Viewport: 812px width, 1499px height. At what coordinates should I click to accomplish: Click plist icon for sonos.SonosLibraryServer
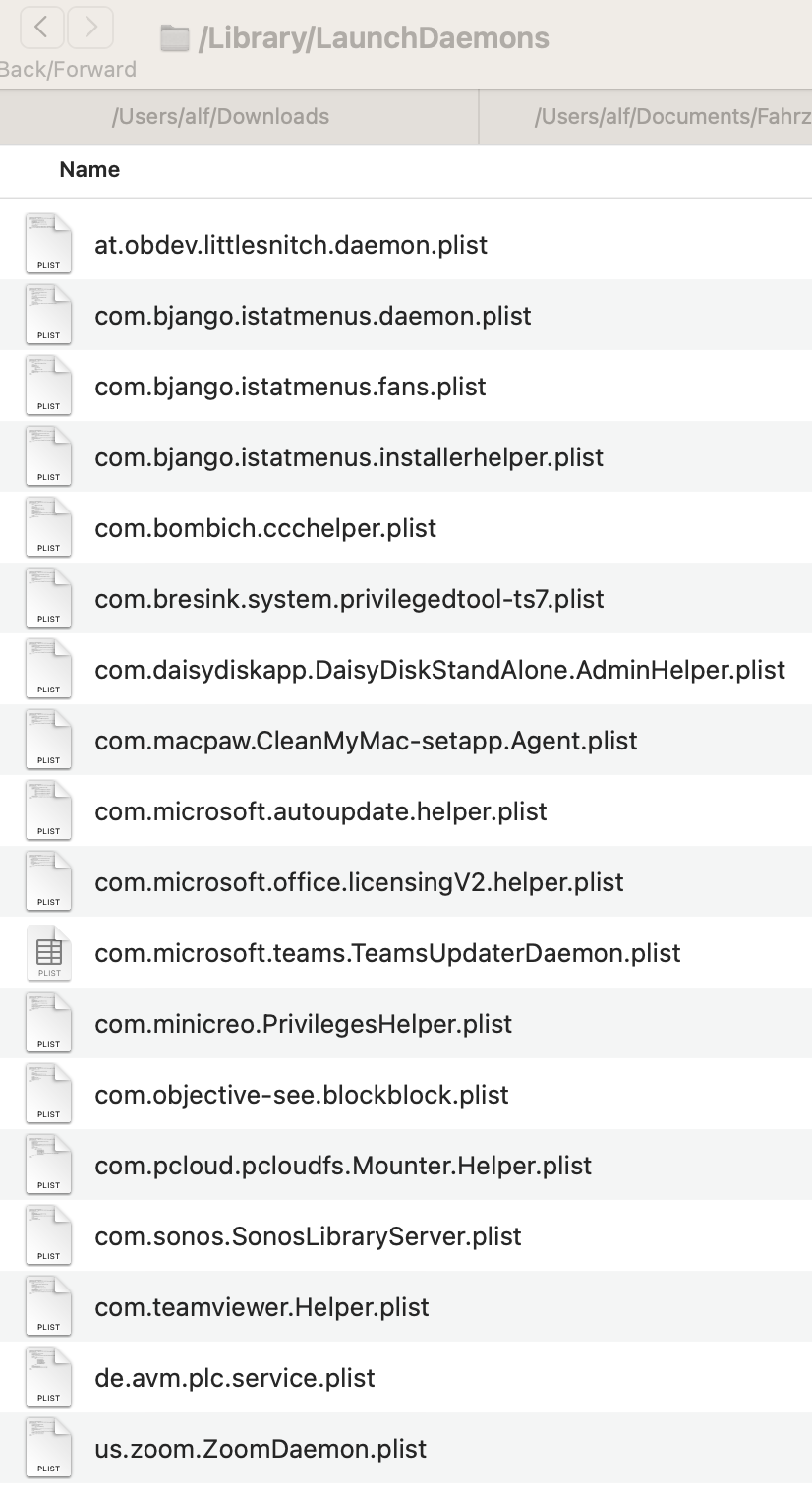pos(48,1235)
